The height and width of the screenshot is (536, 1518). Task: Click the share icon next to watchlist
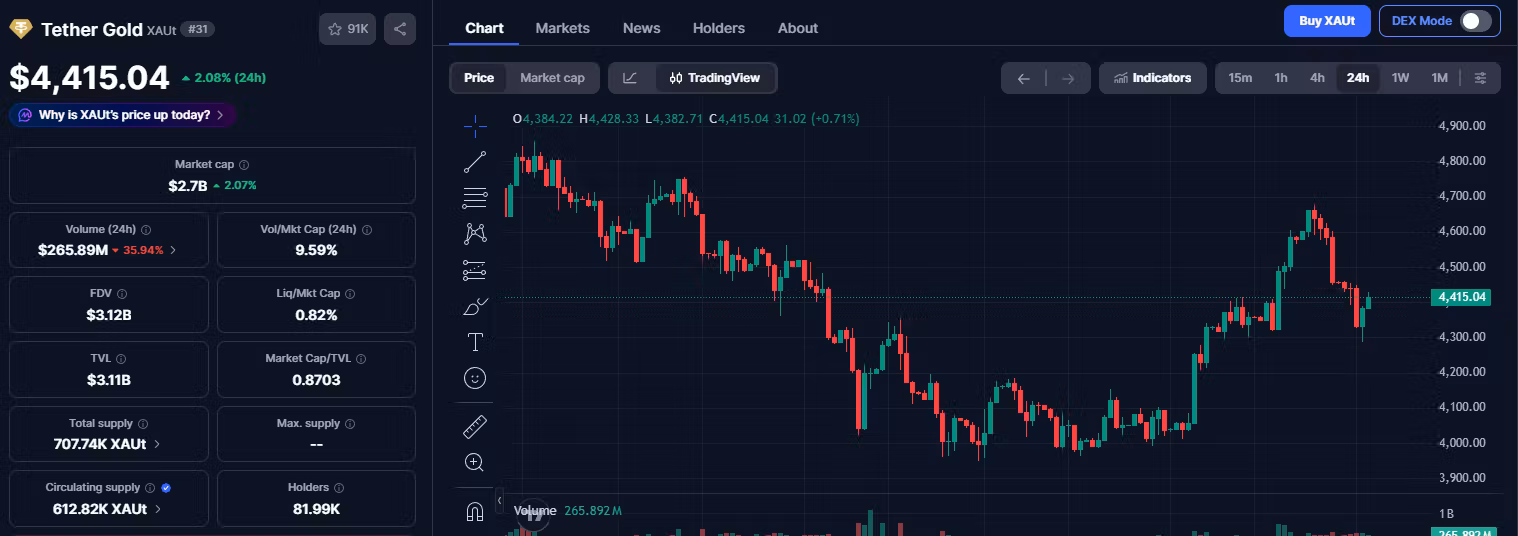point(400,29)
